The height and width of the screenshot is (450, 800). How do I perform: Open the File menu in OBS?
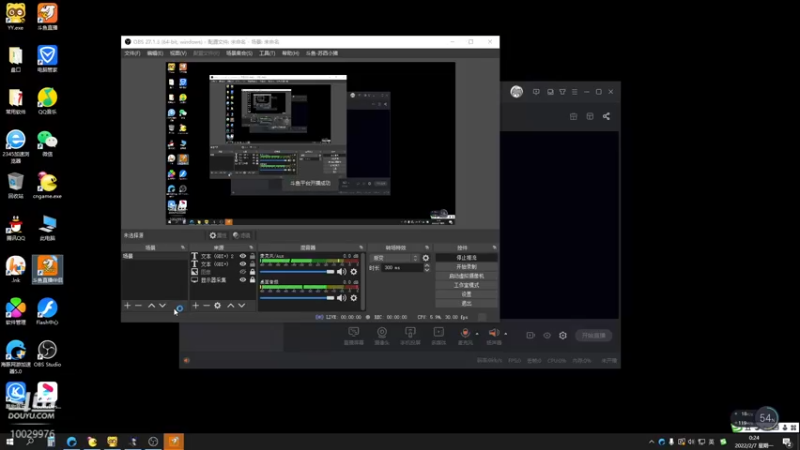coord(132,53)
